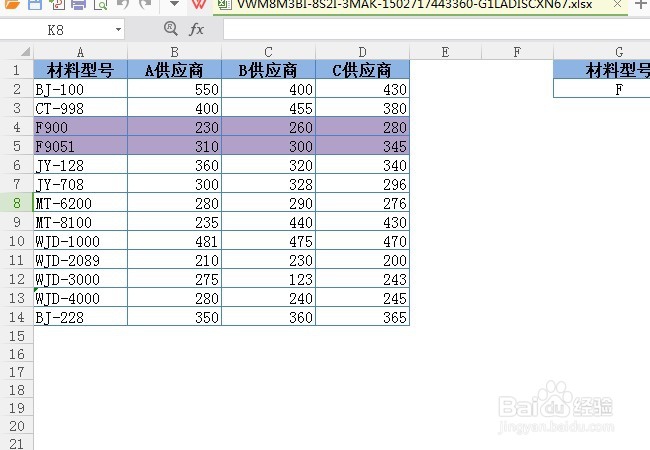The width and height of the screenshot is (650, 450).
Task: Click value 276 in MT-6200 row
Action: (362, 203)
